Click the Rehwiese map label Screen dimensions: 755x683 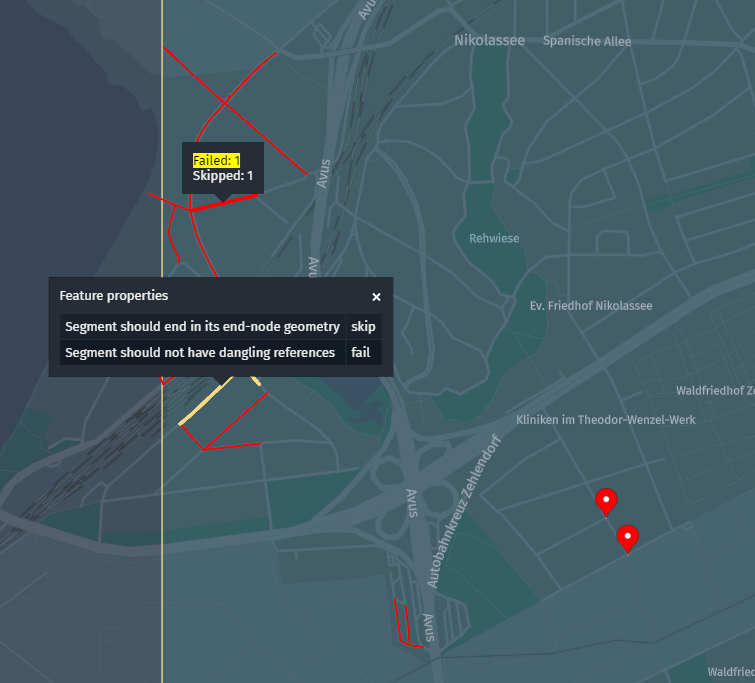coord(494,238)
